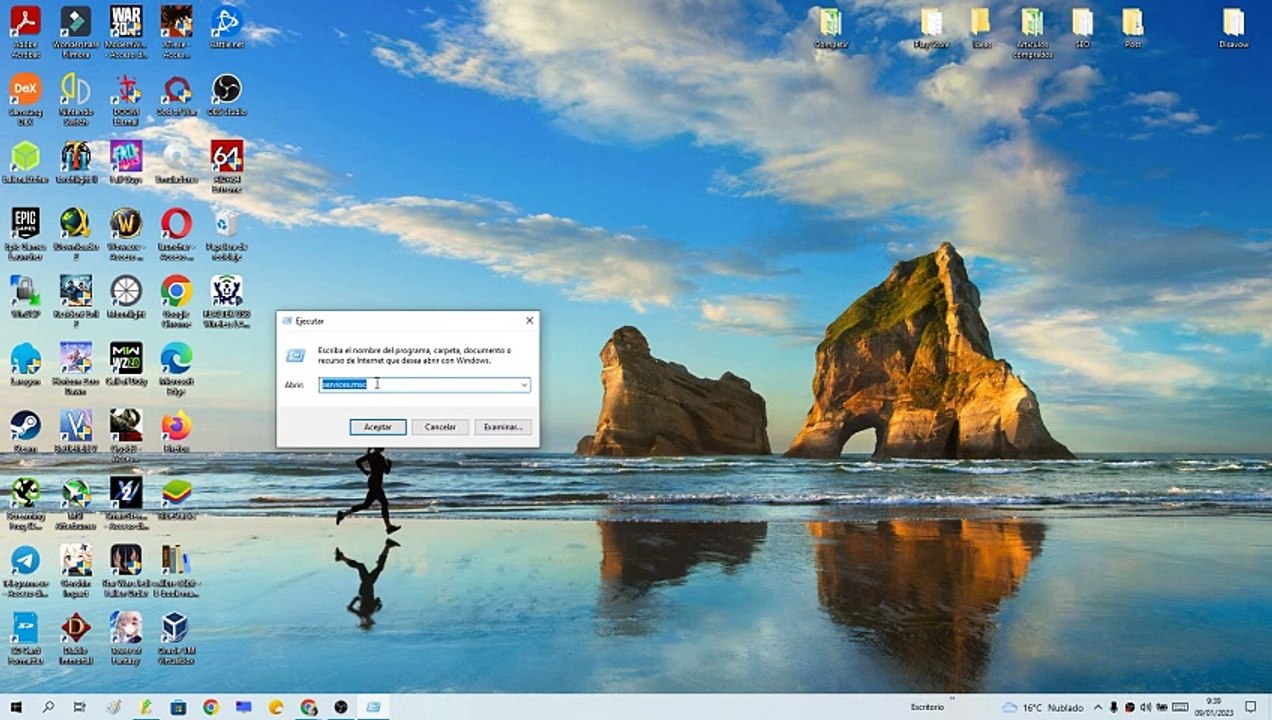Open the notification center icon

click(x=1250, y=707)
